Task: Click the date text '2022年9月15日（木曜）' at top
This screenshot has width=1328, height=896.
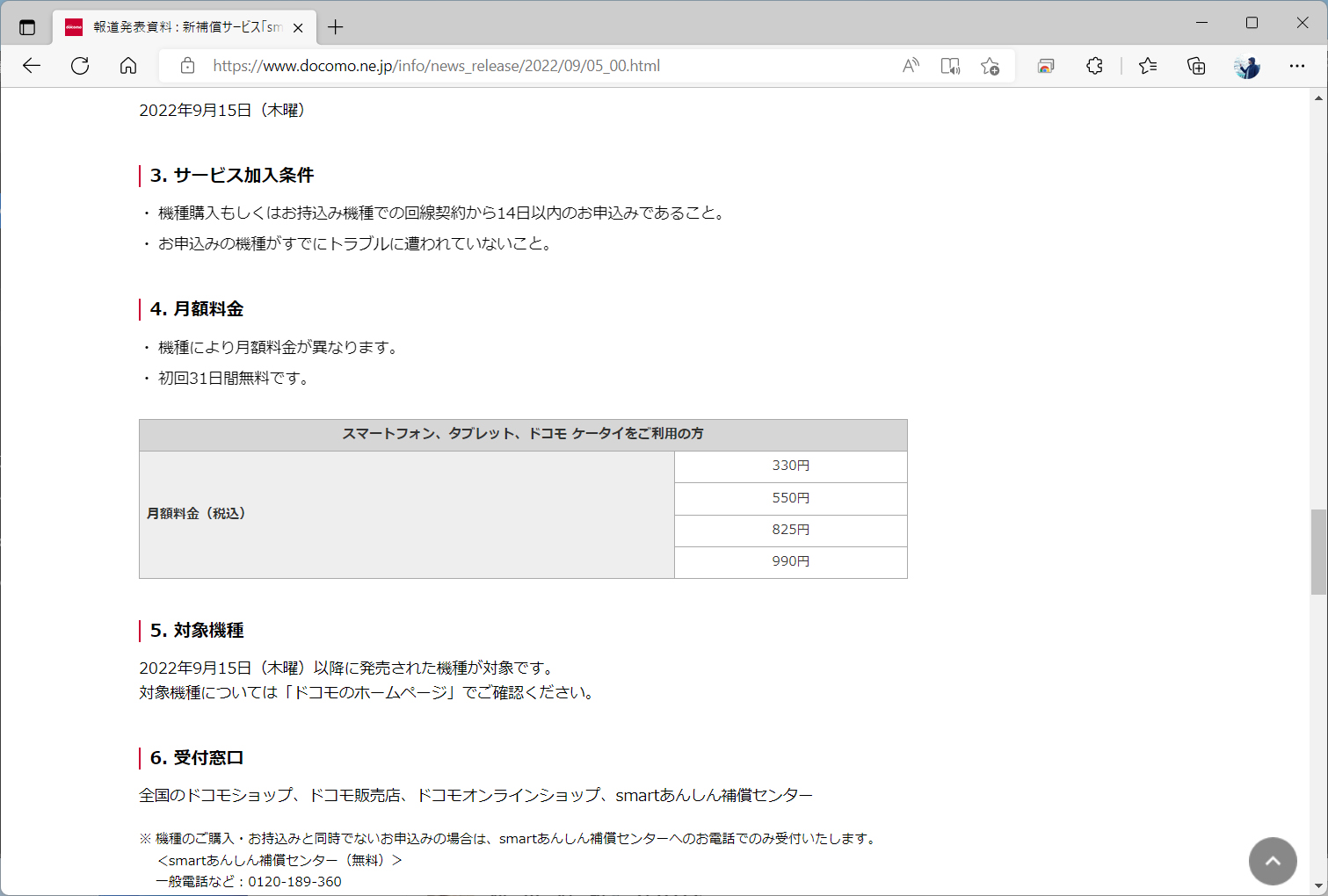Action: tap(224, 111)
